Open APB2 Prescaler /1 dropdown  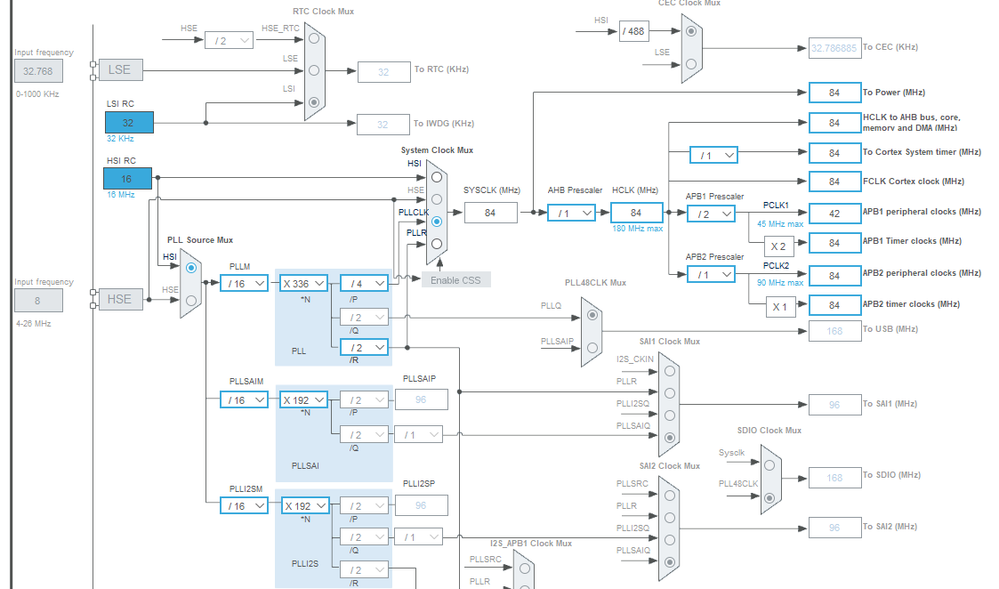click(711, 275)
